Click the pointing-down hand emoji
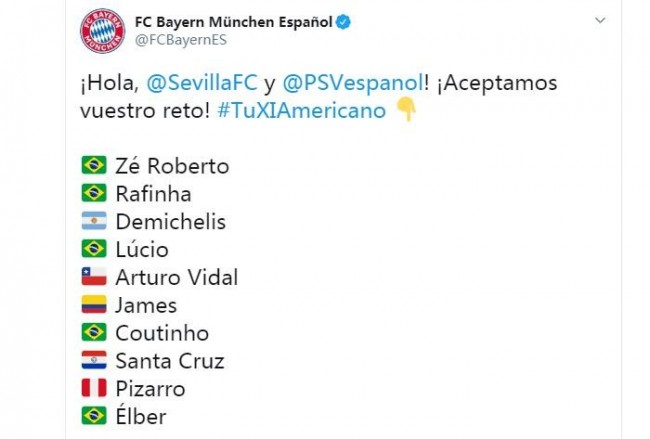Image resolution: width=650 pixels, height=439 pixels. (x=406, y=110)
